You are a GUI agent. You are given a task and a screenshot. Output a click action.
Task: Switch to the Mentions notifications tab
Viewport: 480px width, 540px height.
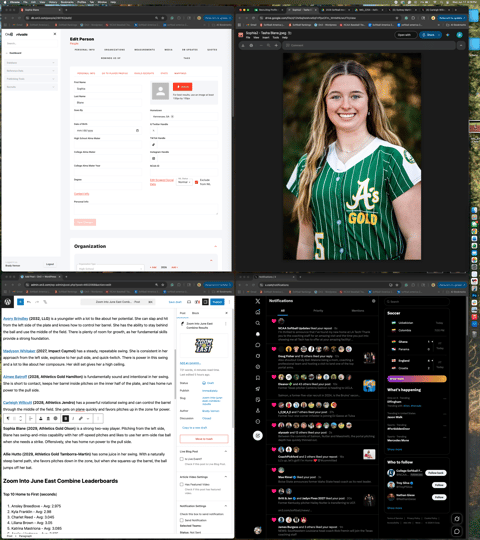point(357,311)
